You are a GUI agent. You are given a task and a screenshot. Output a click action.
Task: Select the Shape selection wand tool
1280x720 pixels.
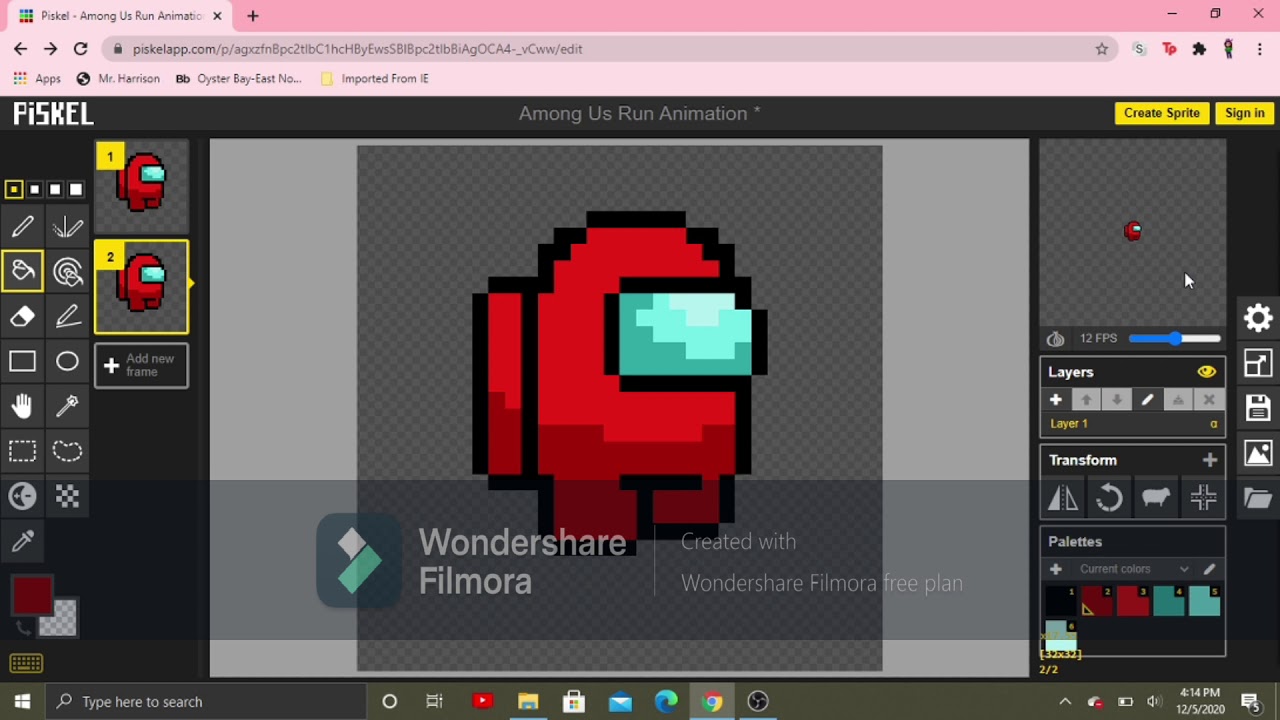67,407
